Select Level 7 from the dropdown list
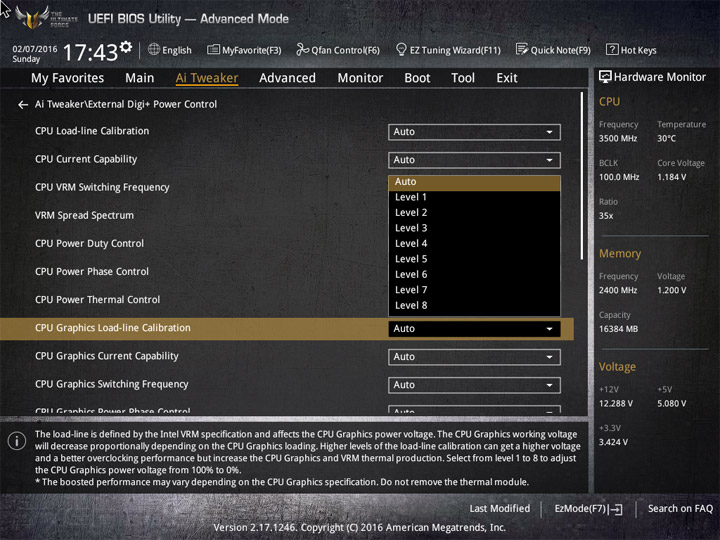Viewport: 720px width, 540px height. (474, 290)
